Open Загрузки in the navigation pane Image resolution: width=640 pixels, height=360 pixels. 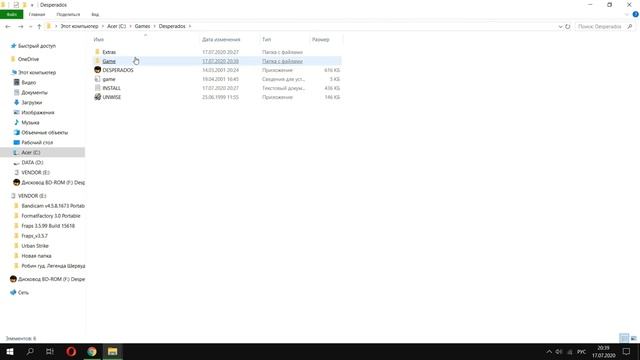[31, 102]
